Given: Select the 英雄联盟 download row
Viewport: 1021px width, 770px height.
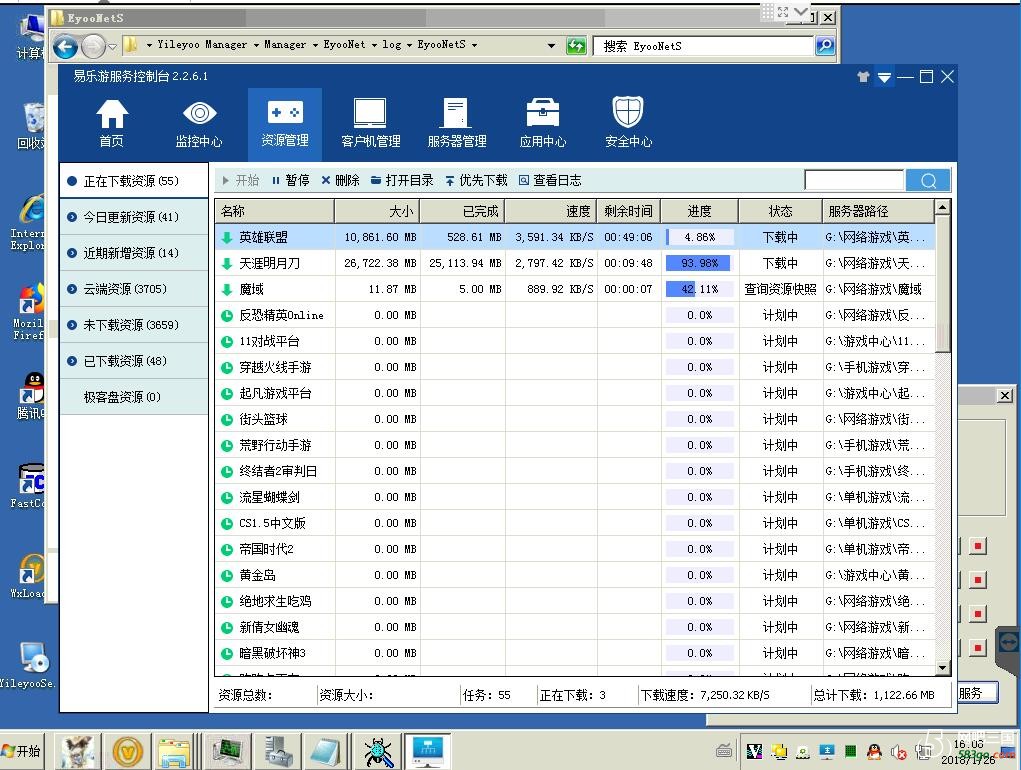Looking at the screenshot, I should (574, 237).
